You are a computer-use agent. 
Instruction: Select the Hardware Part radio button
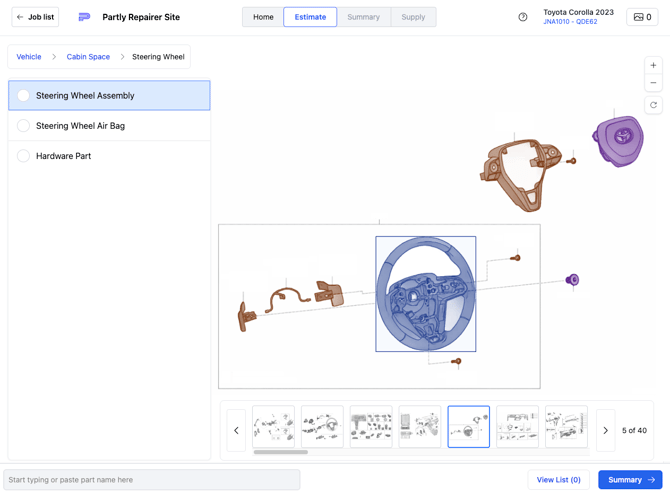pos(24,156)
